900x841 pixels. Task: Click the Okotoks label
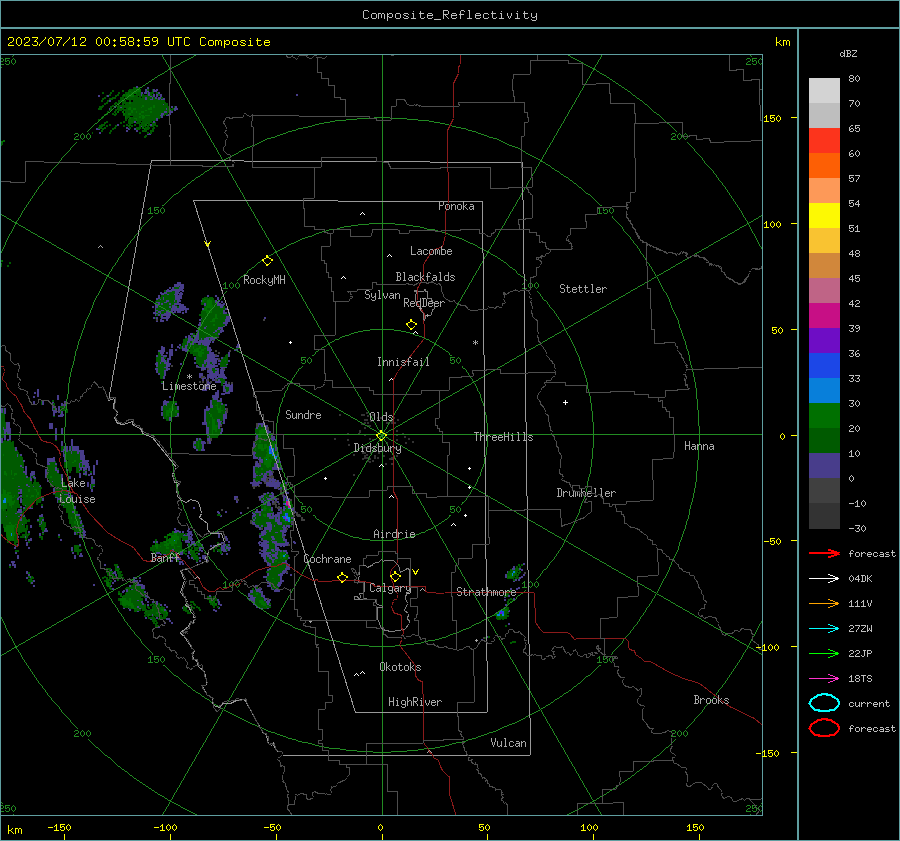click(400, 667)
